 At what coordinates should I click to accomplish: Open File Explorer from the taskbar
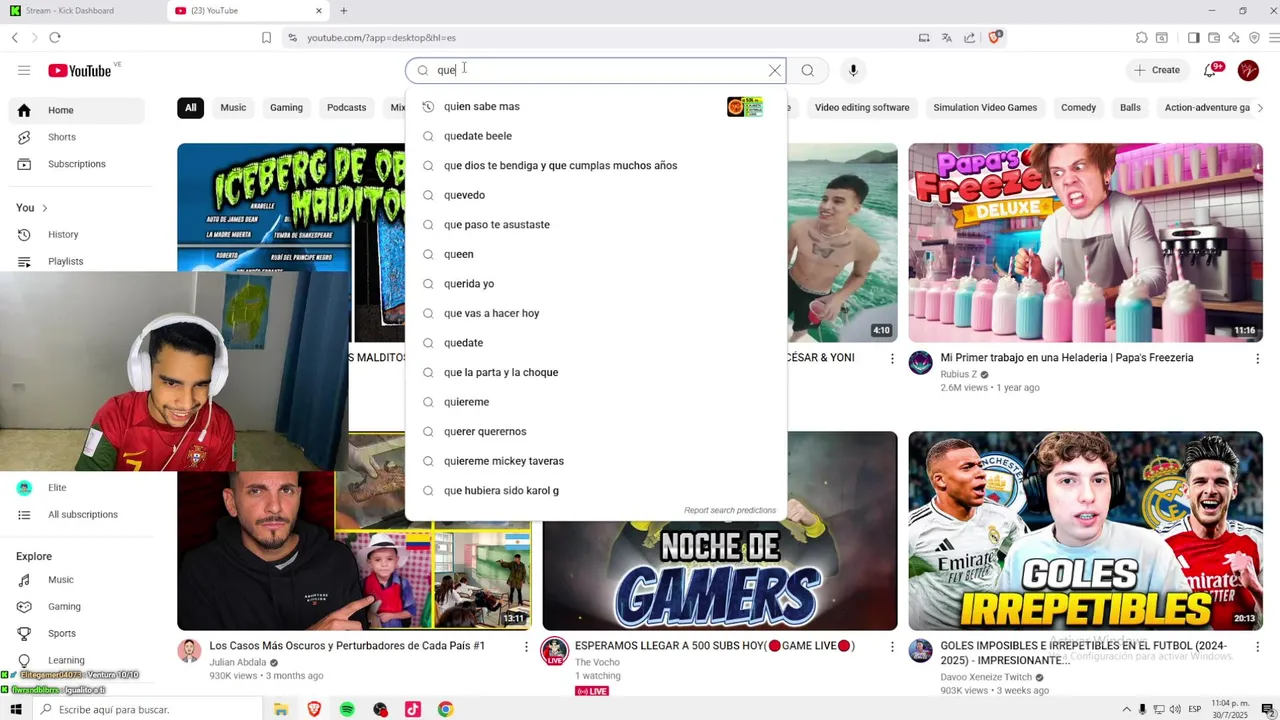coord(281,709)
